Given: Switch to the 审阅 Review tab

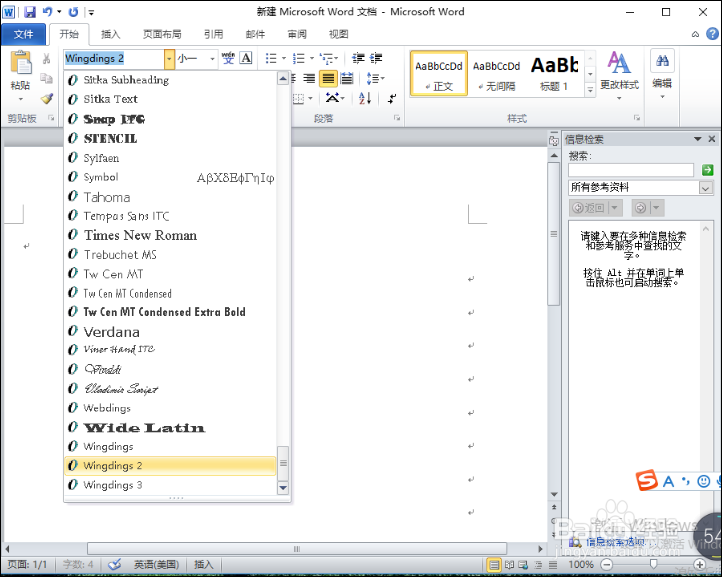Looking at the screenshot, I should click(x=297, y=34).
